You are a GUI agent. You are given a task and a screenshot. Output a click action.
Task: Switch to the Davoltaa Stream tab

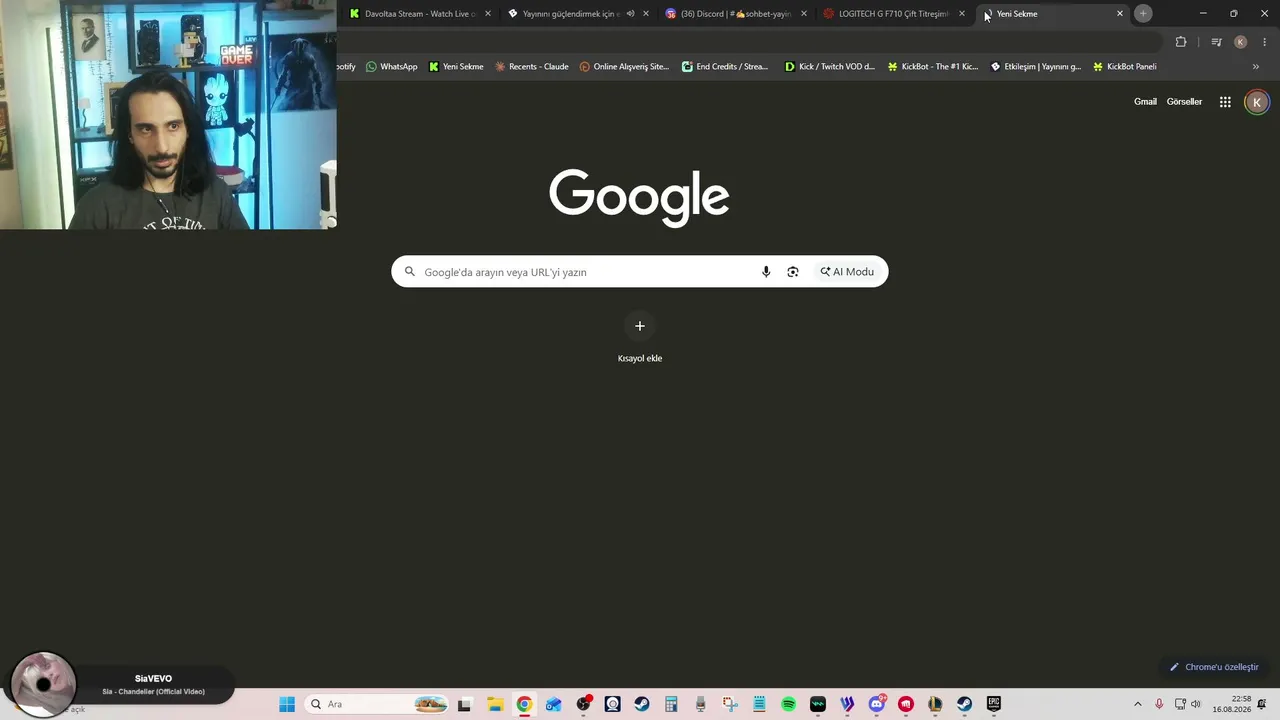(x=420, y=14)
